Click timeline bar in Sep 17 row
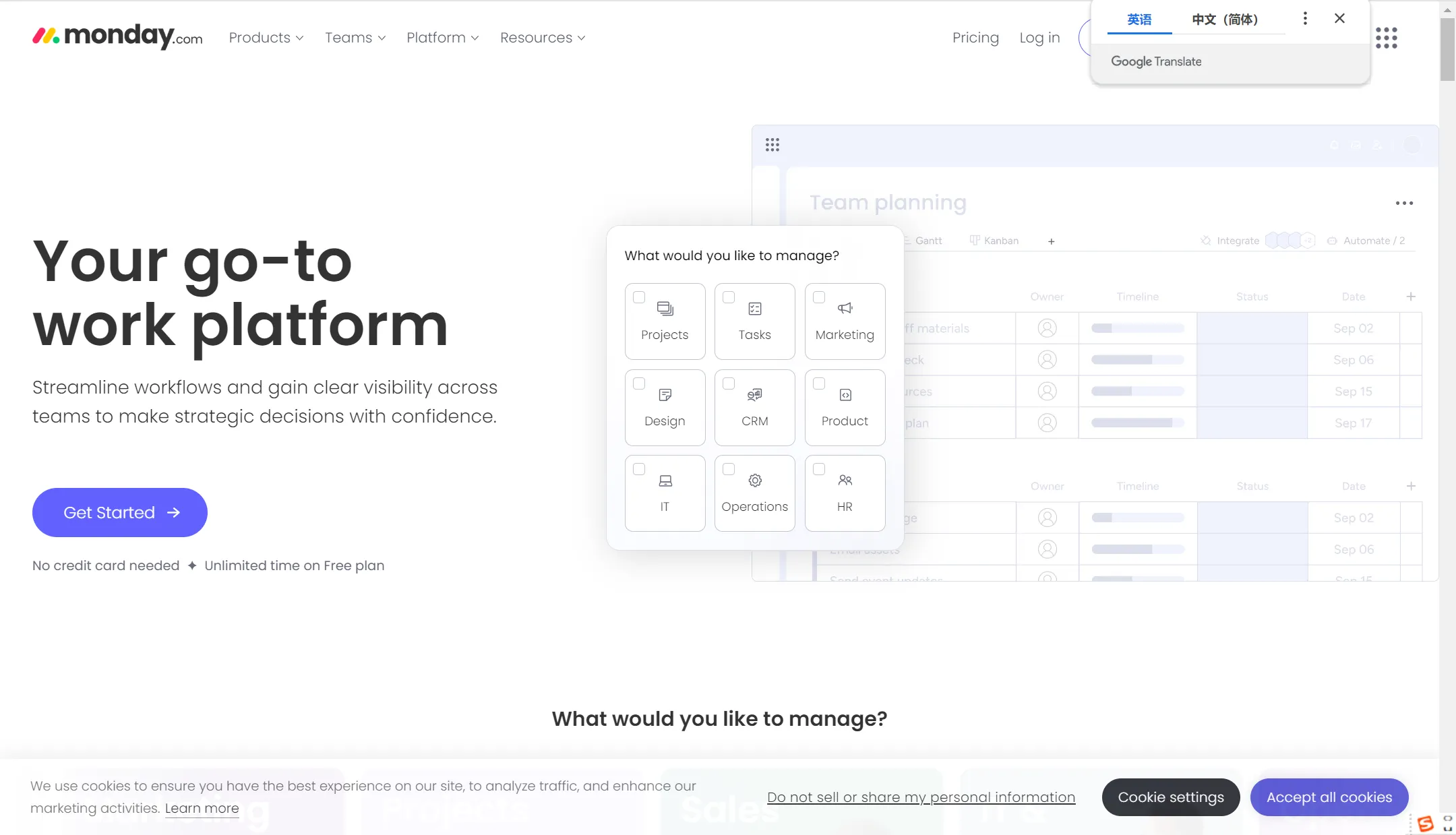 [1138, 423]
